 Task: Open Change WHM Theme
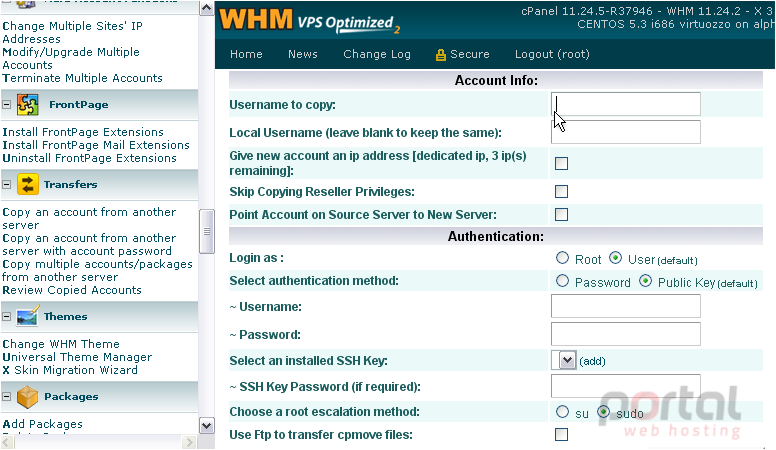61,344
